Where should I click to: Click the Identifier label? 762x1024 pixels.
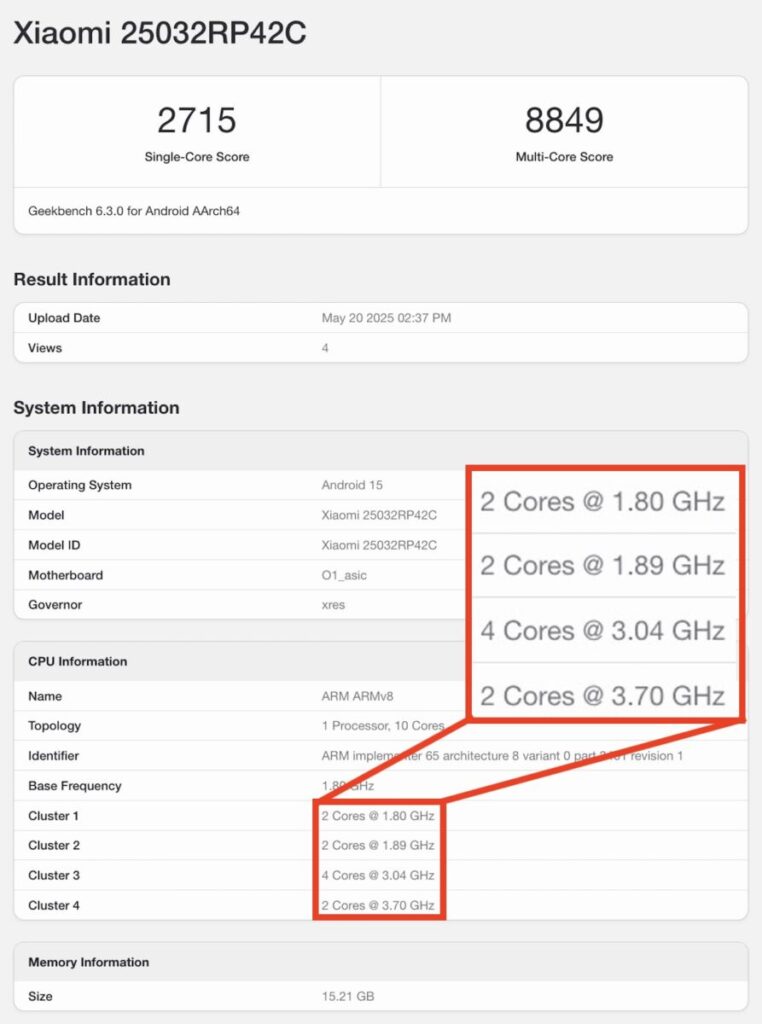(x=54, y=756)
